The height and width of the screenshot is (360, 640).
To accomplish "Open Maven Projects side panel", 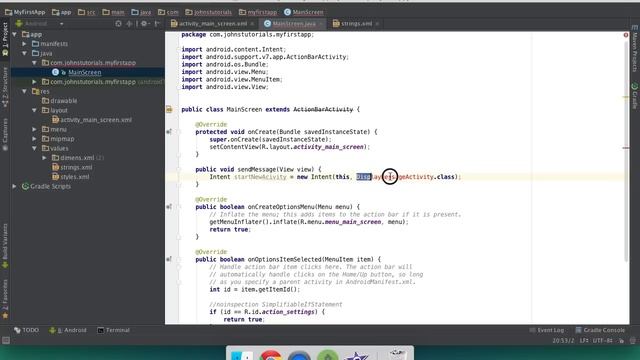I will (635, 48).
